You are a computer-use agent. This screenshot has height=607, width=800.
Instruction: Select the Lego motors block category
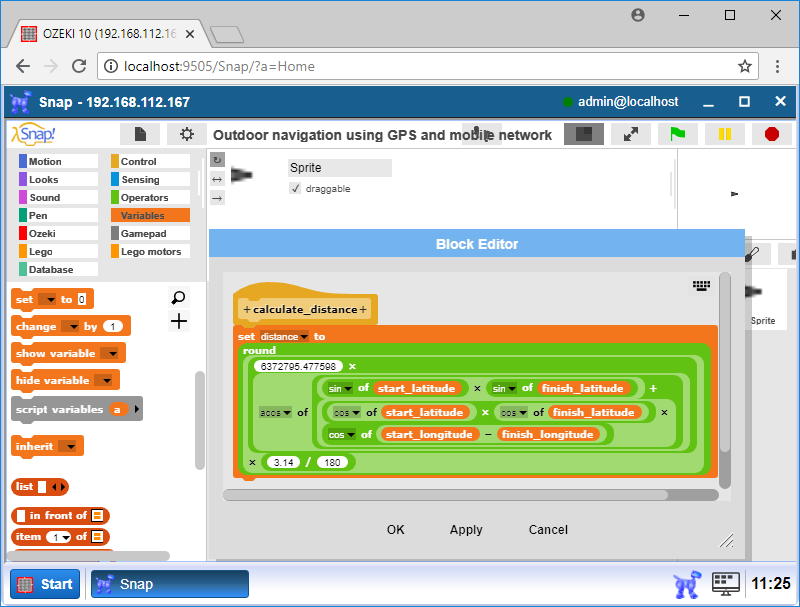point(151,251)
